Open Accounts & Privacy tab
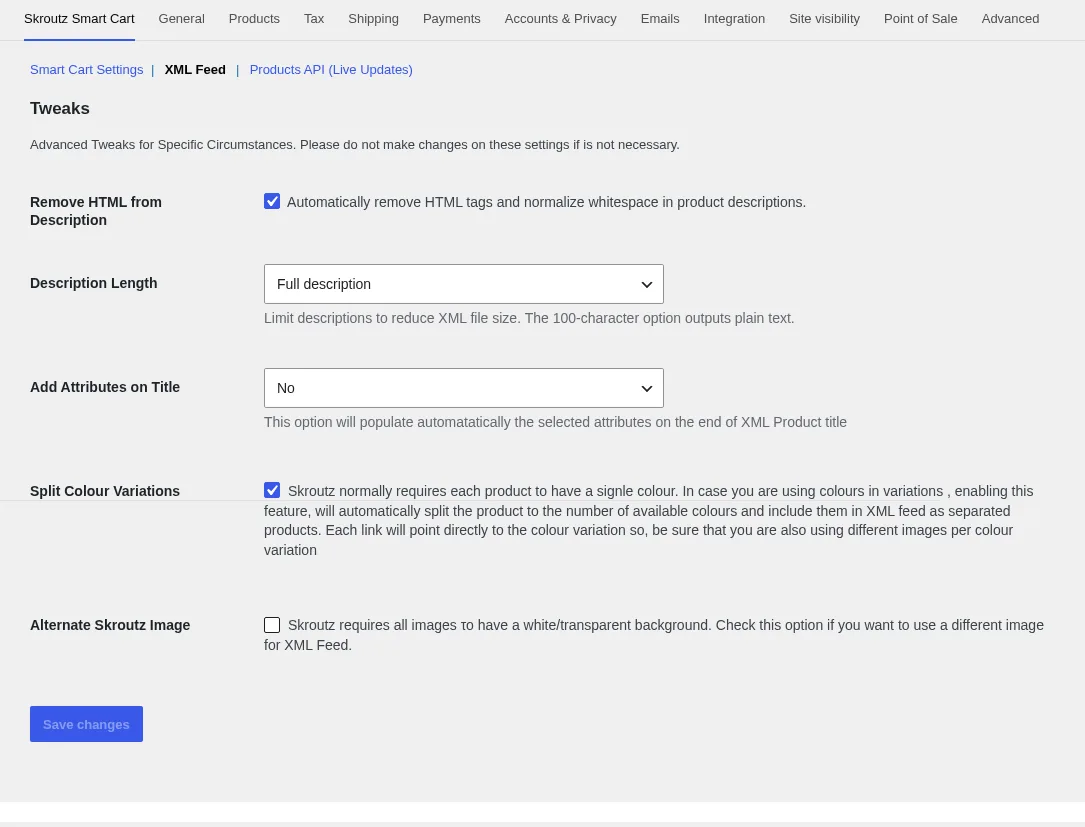Viewport: 1085px width, 827px height. pyautogui.click(x=560, y=19)
